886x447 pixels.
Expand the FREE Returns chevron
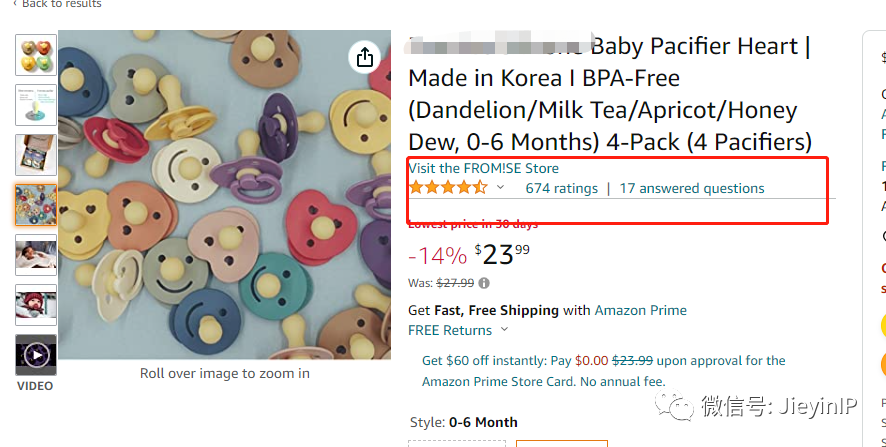(504, 330)
